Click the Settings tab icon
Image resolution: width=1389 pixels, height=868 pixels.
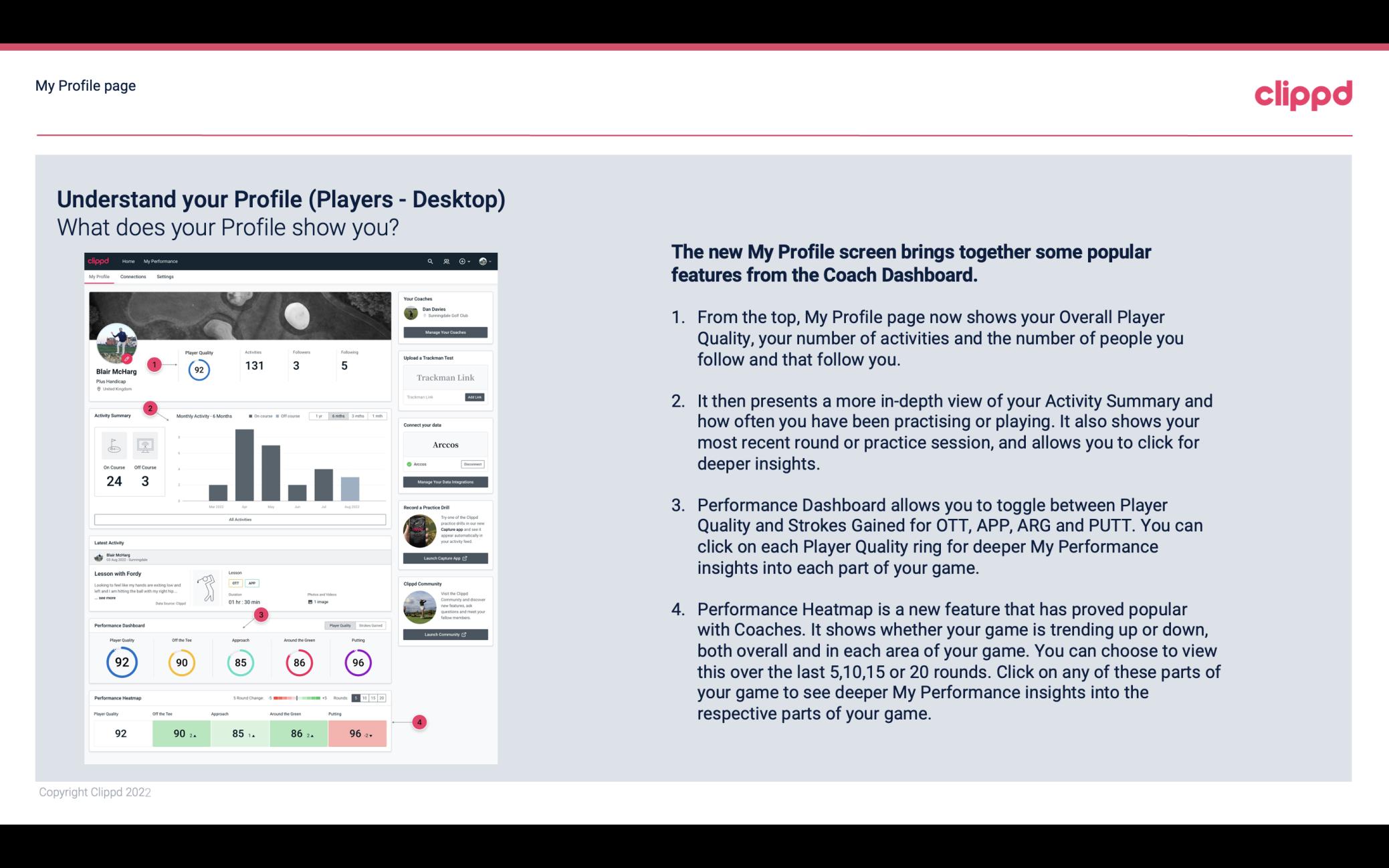[167, 276]
